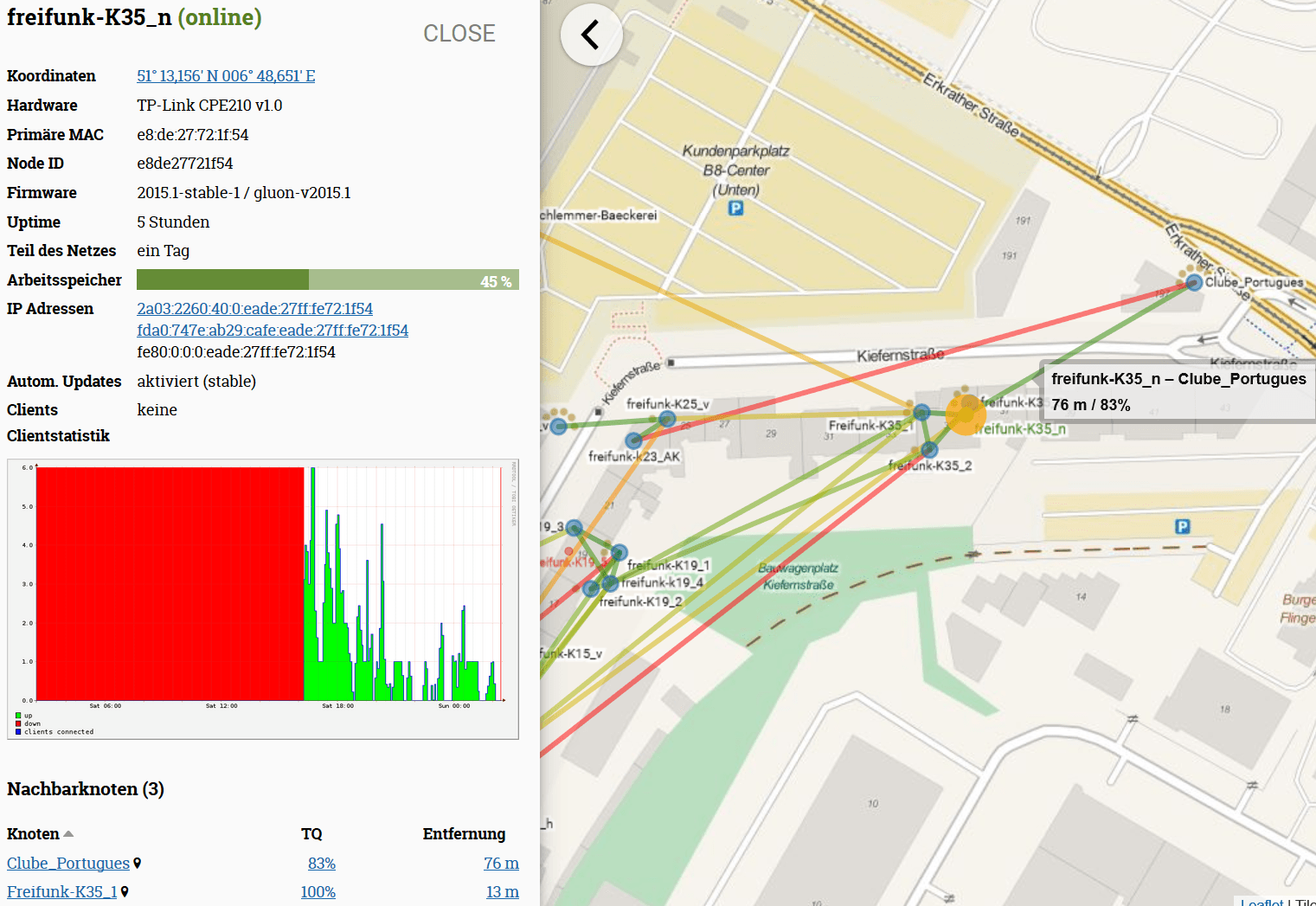Open the coordinates link 51° 13,156' N

coord(226,76)
